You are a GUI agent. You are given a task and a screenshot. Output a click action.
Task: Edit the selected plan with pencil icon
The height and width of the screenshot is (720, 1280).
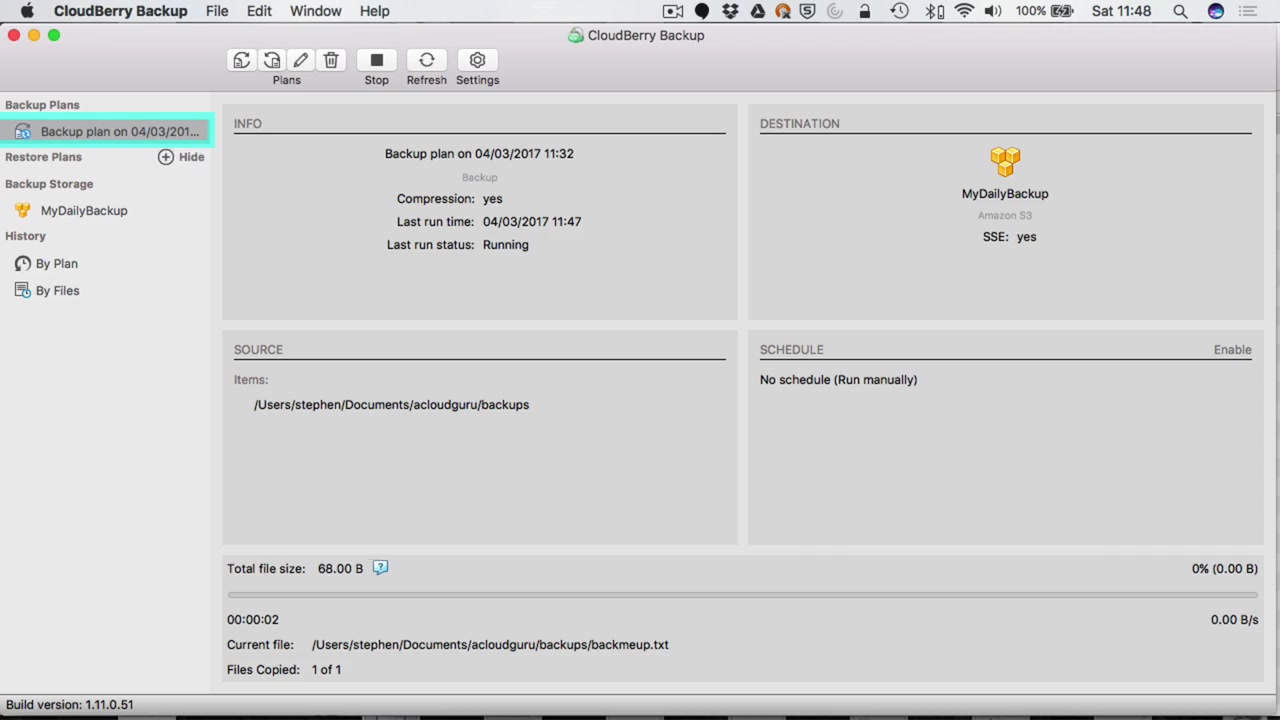point(301,60)
